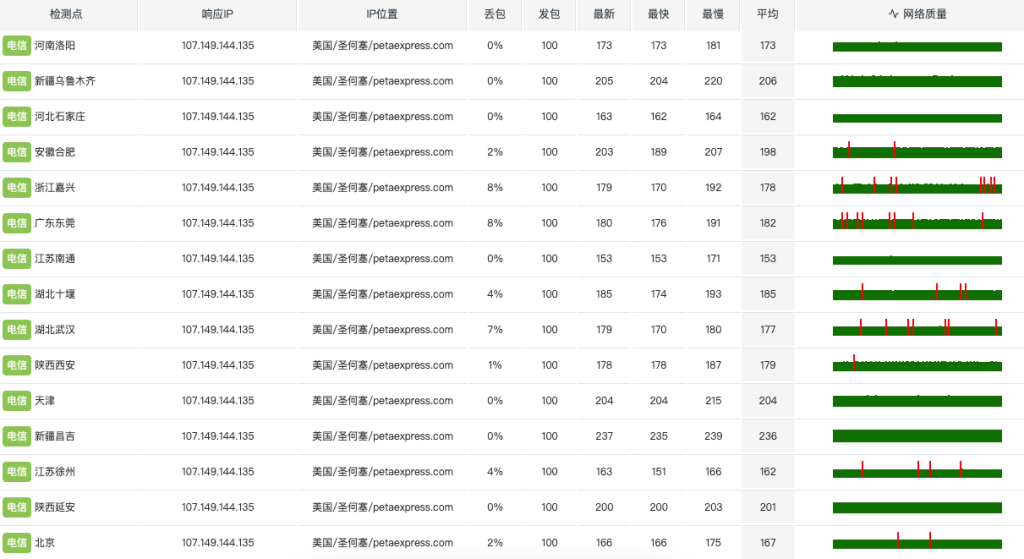1024x559 pixels.
Task: Click the network quality graph for 湖北十堰
Action: (917, 292)
